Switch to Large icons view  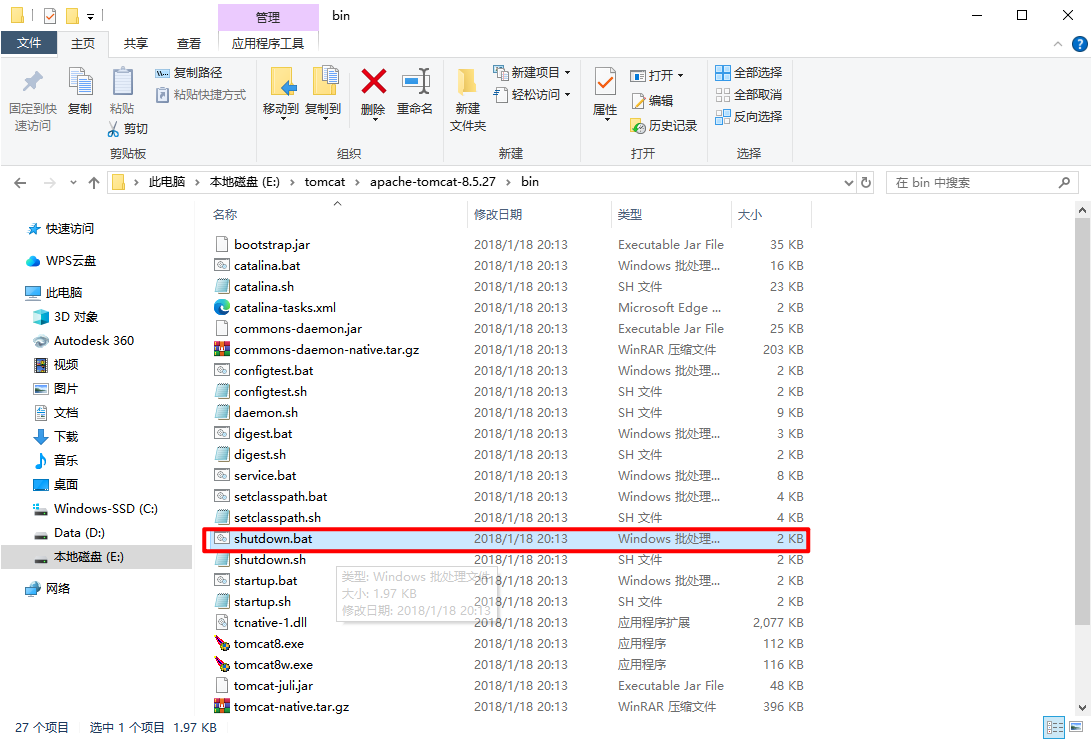point(1076,728)
